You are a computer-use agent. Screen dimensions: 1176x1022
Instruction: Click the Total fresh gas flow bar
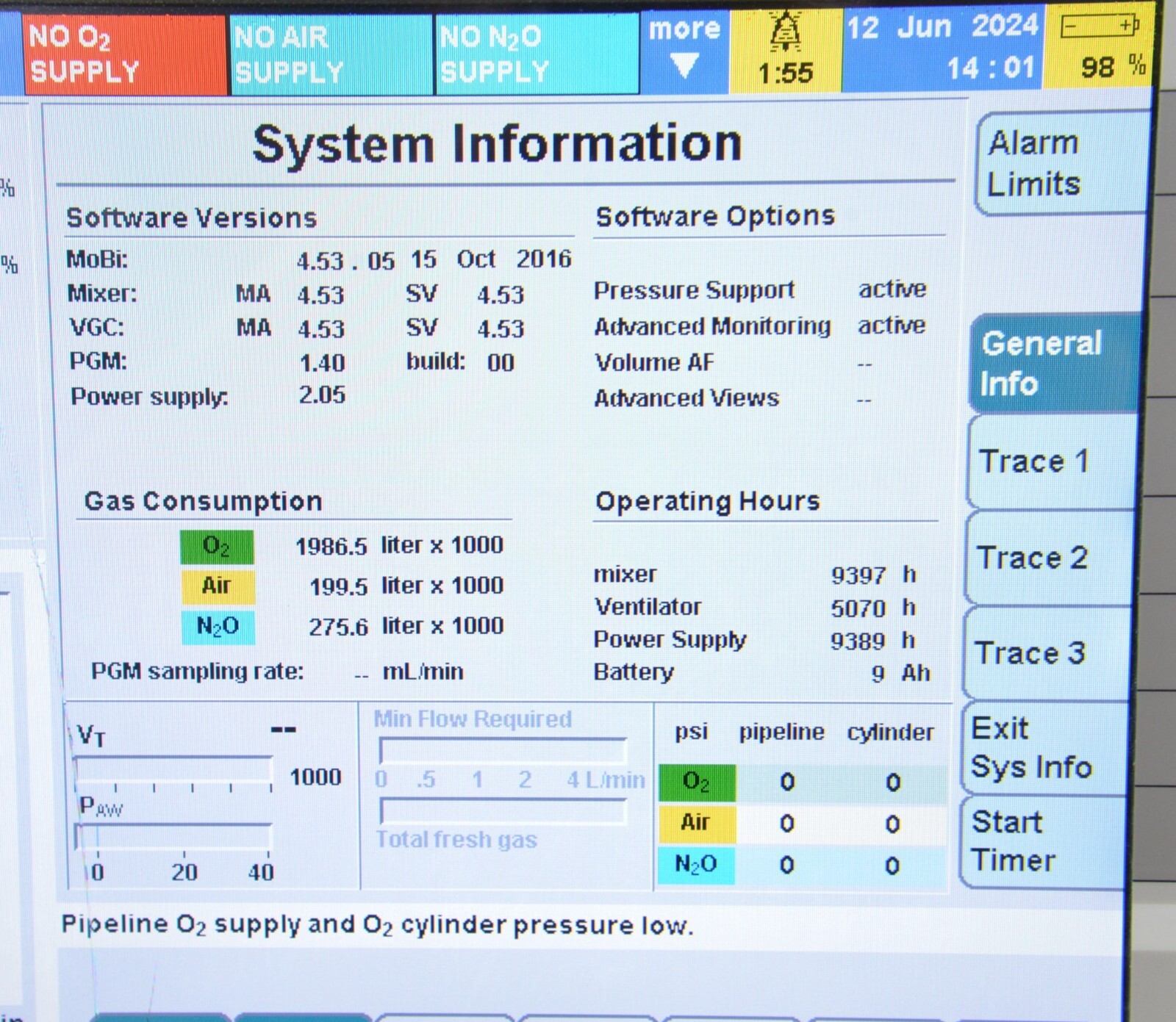[503, 811]
